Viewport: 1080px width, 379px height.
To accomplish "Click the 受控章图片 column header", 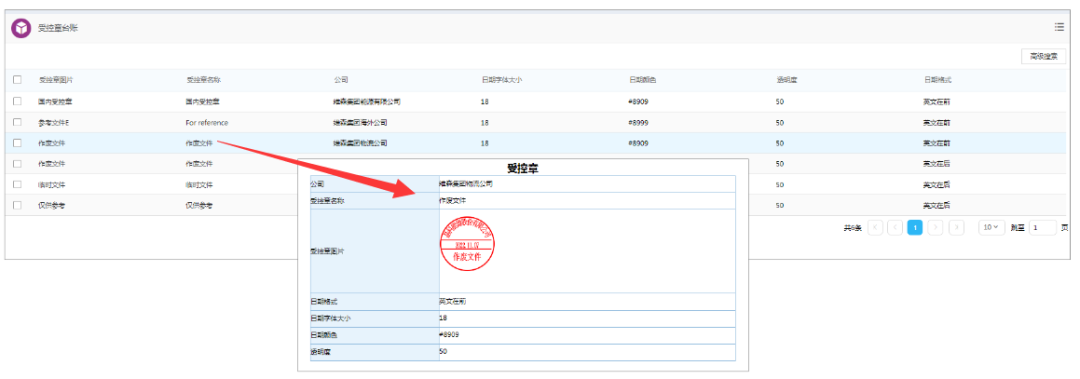I will [56, 80].
